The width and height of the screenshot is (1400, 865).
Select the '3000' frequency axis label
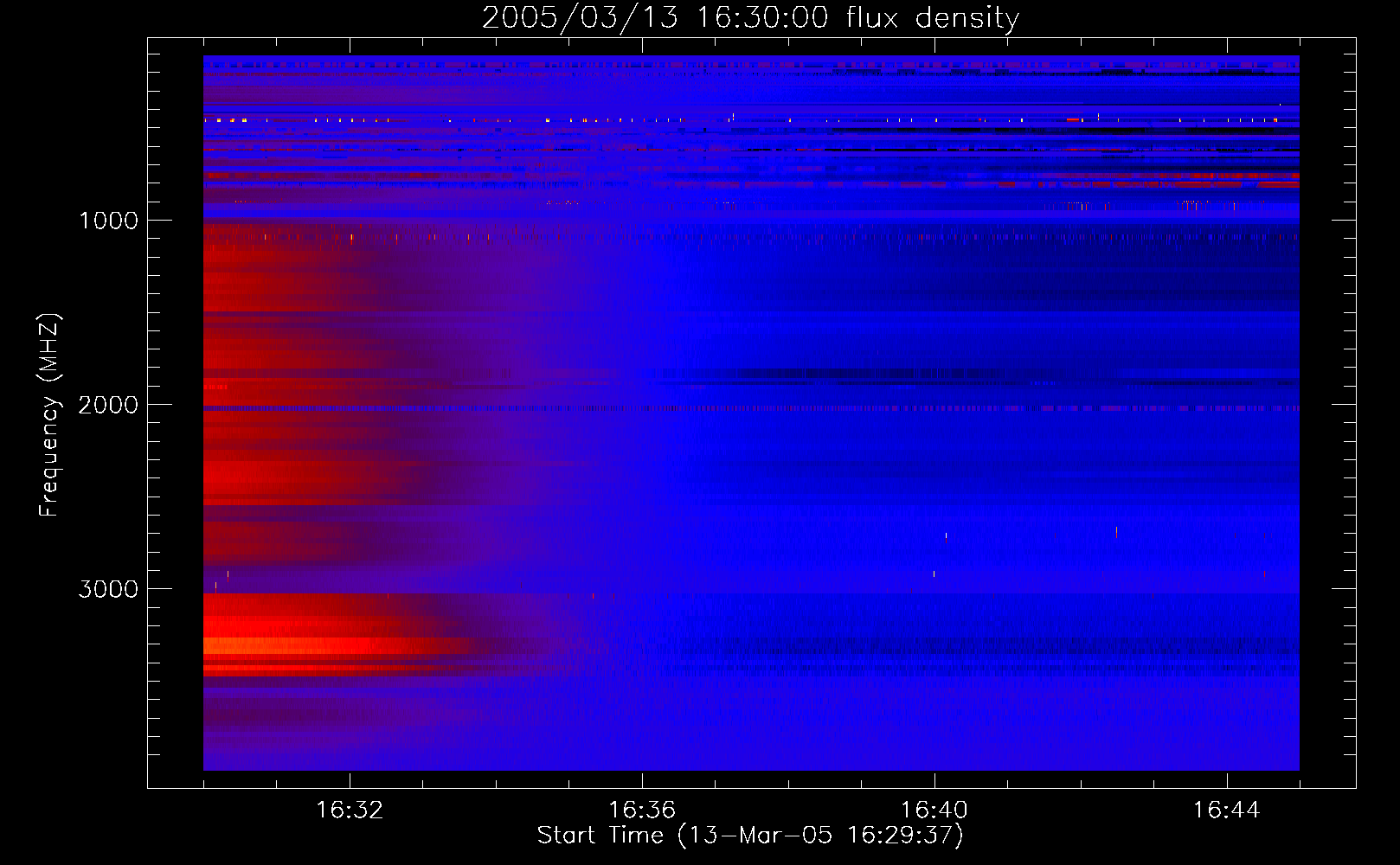(108, 589)
